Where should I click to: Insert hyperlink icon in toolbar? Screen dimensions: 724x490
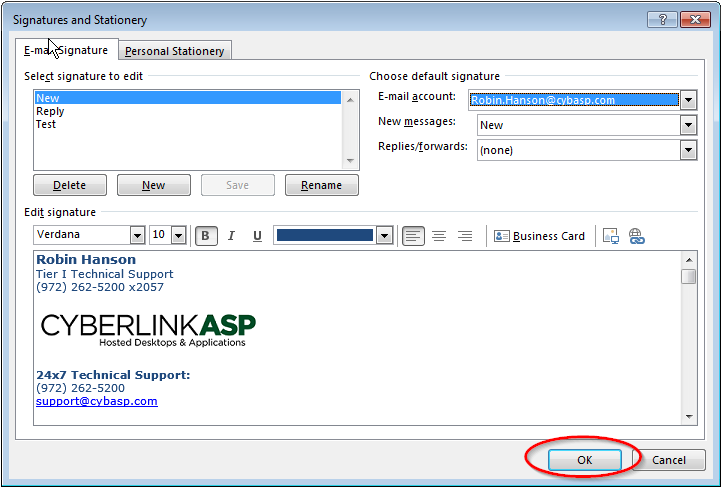pos(637,236)
